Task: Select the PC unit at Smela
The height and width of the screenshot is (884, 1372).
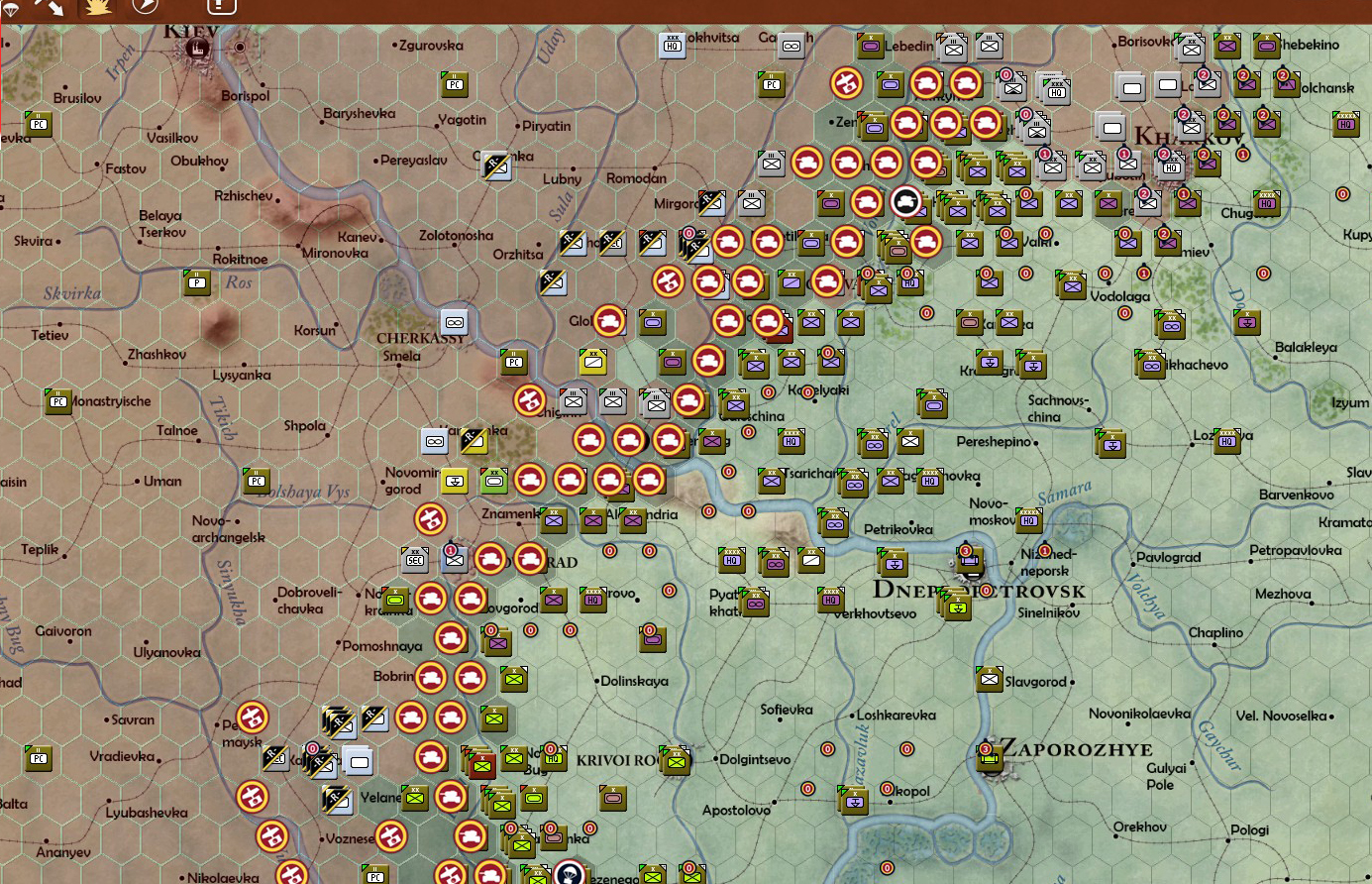Action: (514, 362)
